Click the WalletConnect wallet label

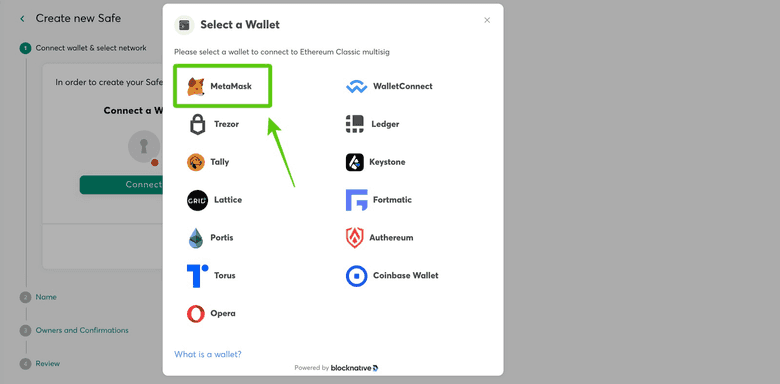pos(402,86)
